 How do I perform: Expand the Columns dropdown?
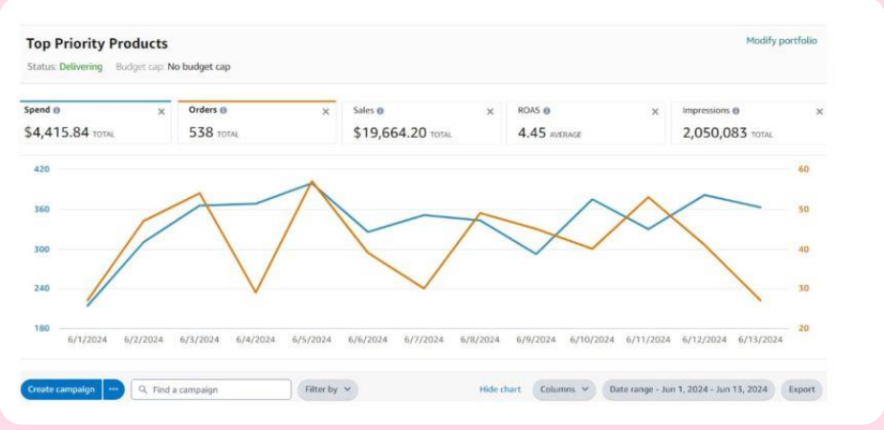click(564, 389)
